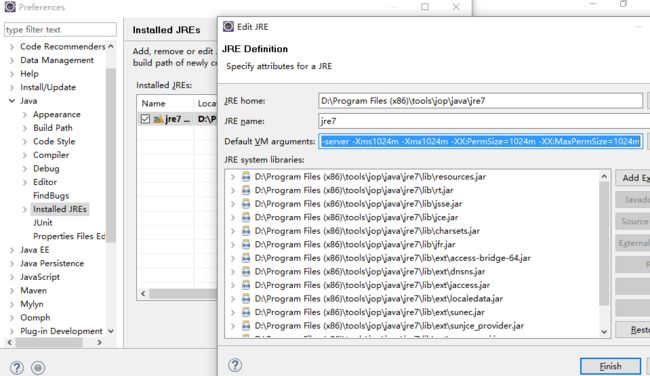
Task: Select FindBugs preferences item
Action: click(51, 195)
